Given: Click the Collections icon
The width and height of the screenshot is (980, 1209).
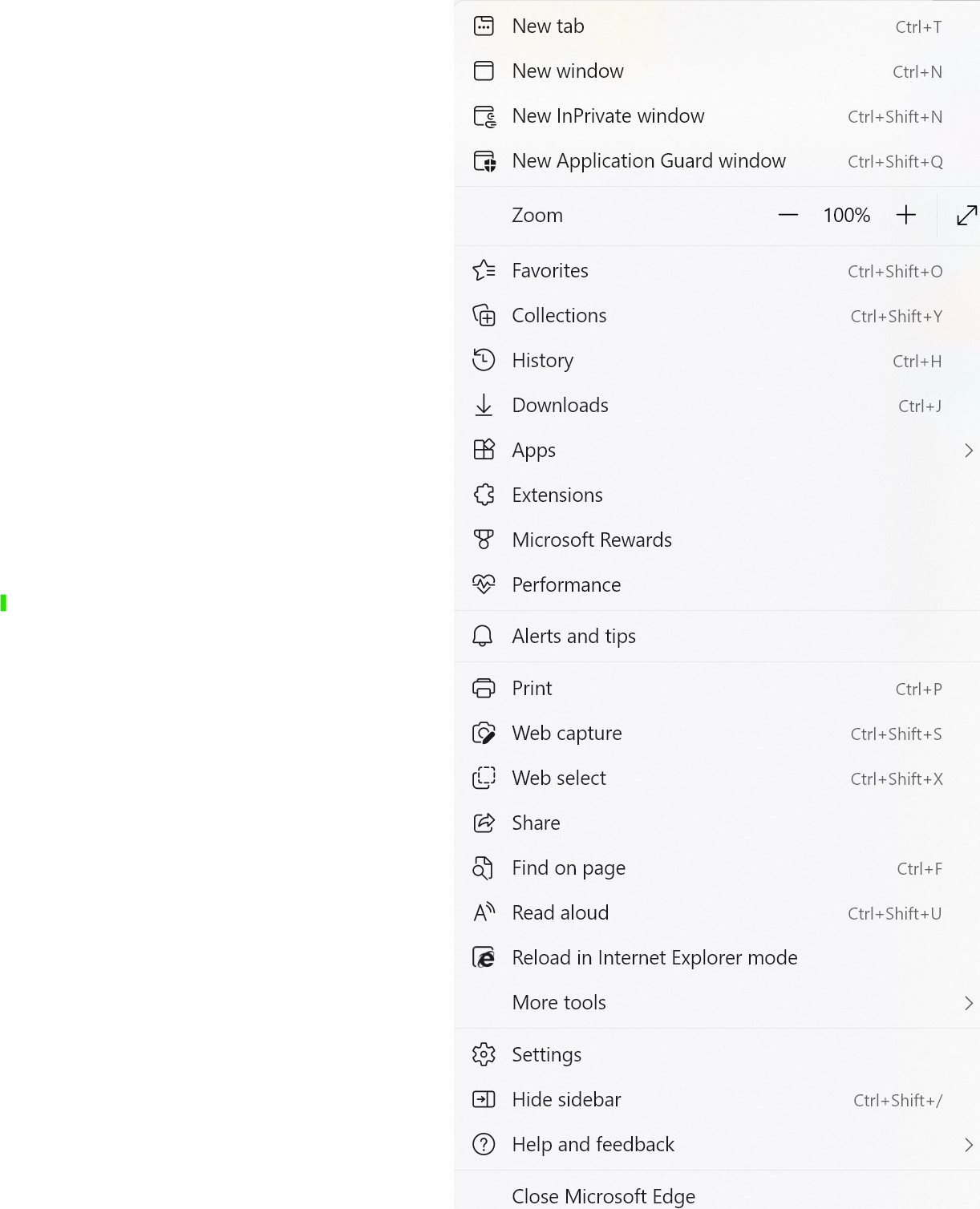Looking at the screenshot, I should [484, 316].
